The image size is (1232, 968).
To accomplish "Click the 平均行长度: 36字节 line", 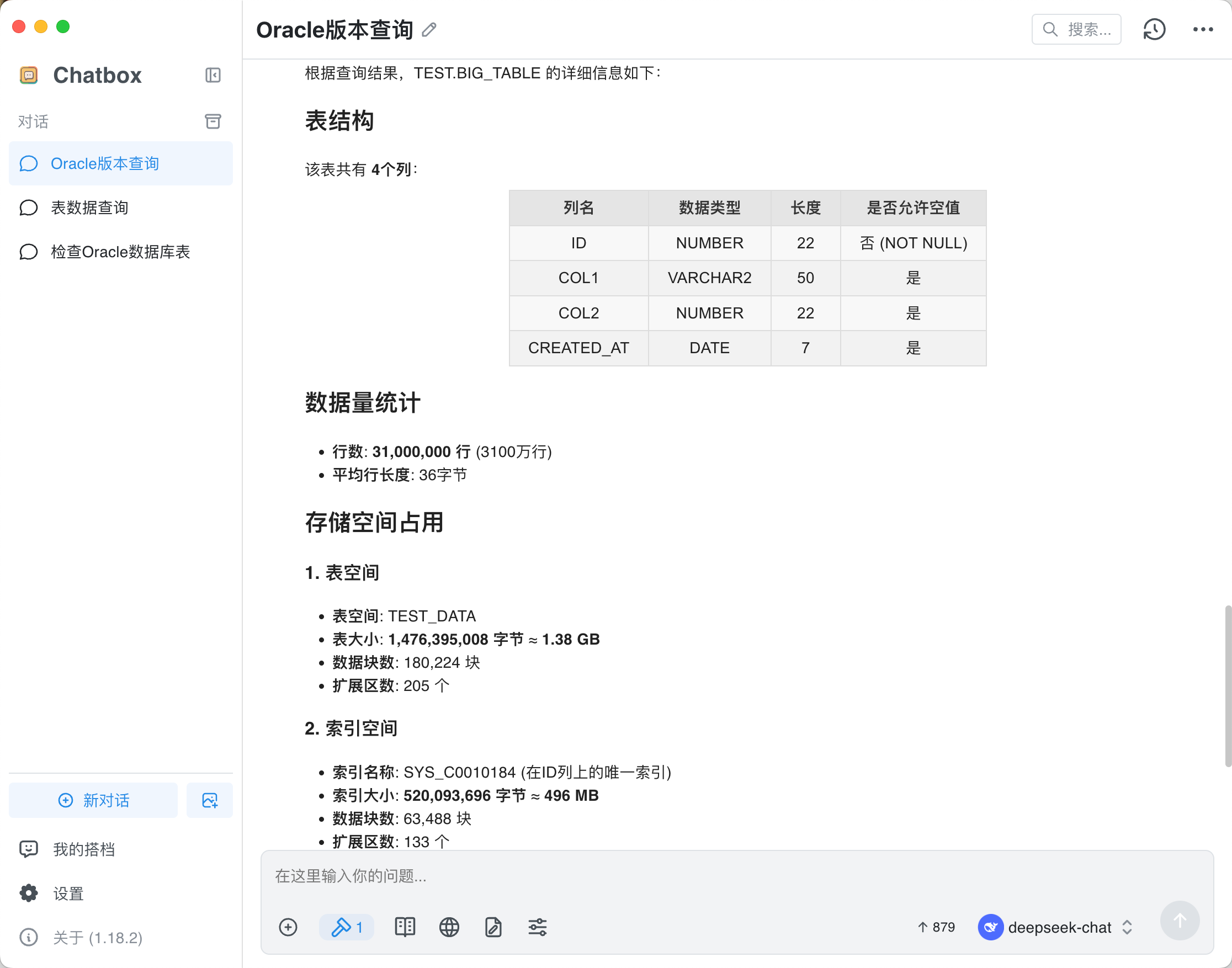I will pyautogui.click(x=400, y=475).
